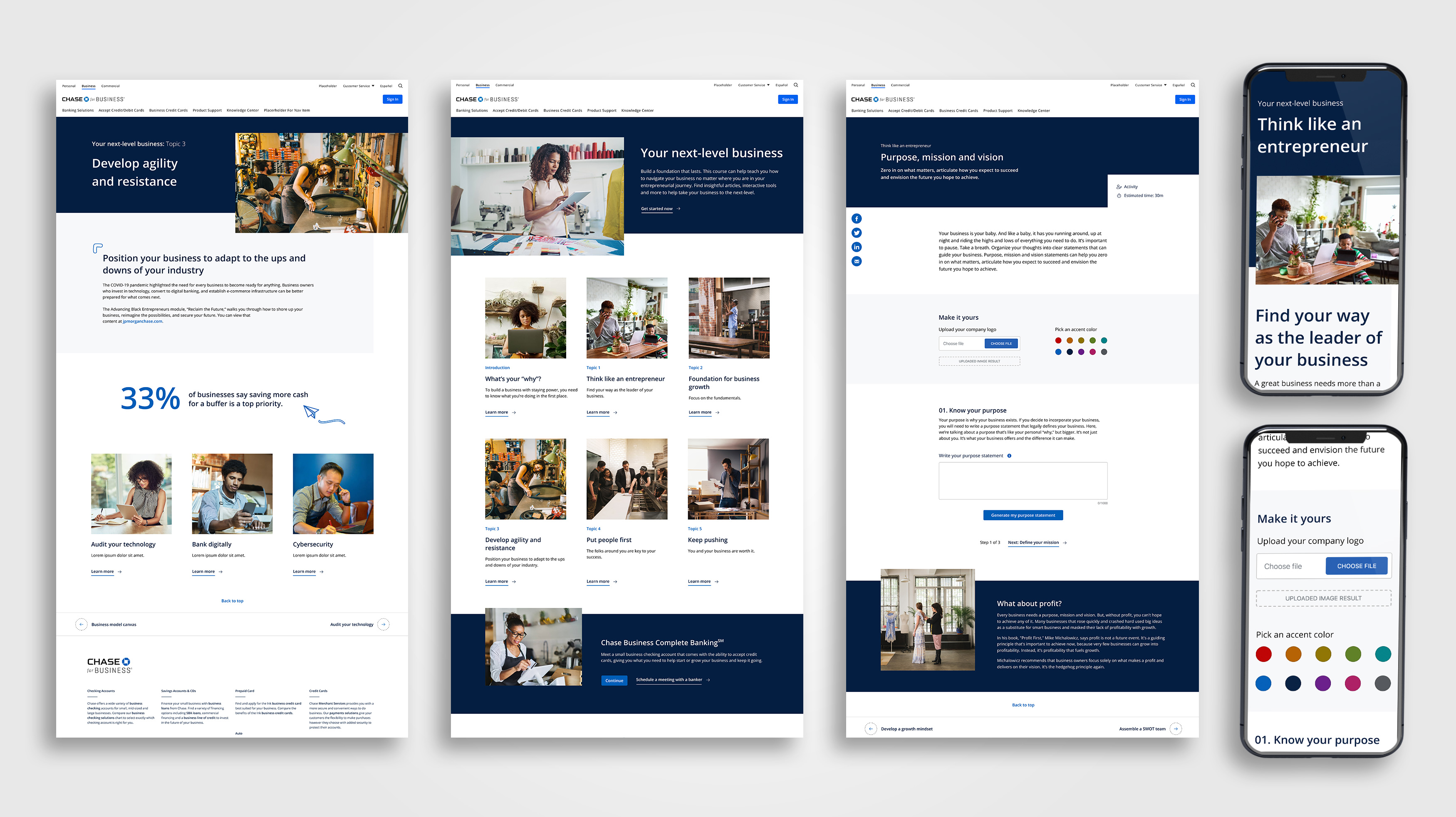
Task: Click the Facebook share icon
Action: [856, 219]
